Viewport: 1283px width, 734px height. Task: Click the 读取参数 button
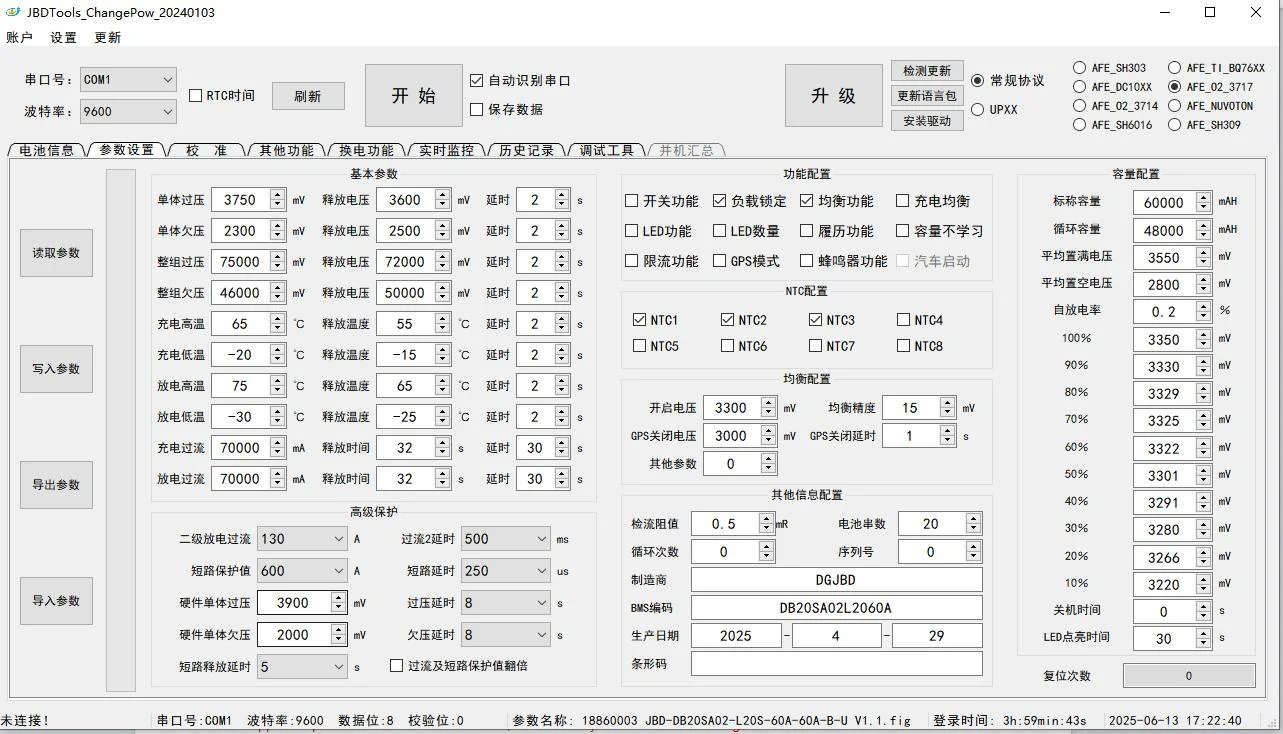click(x=56, y=253)
